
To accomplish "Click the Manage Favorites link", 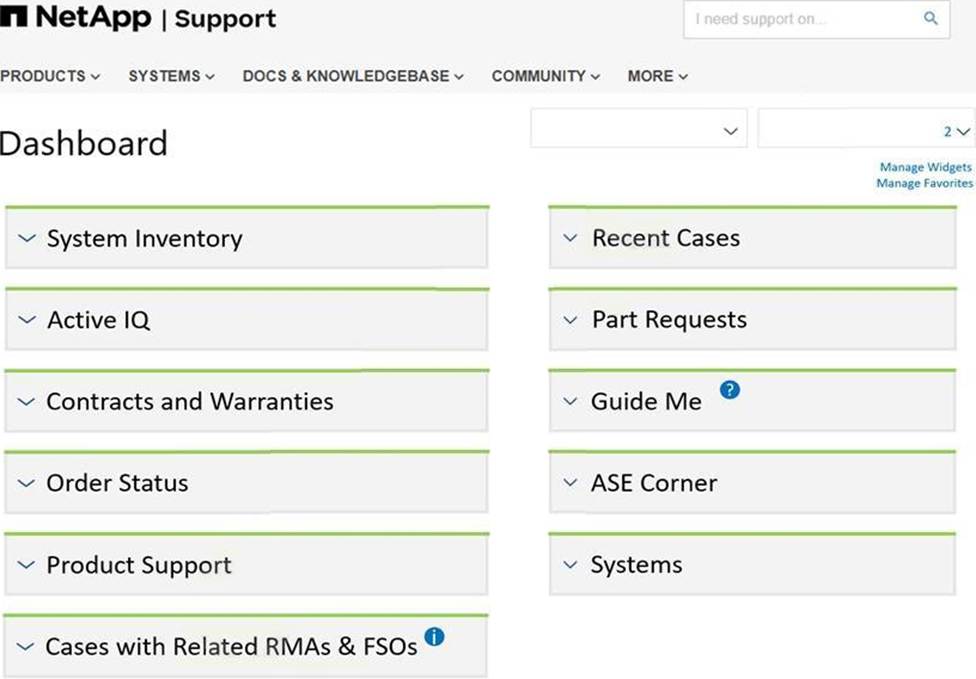I will (x=924, y=184).
